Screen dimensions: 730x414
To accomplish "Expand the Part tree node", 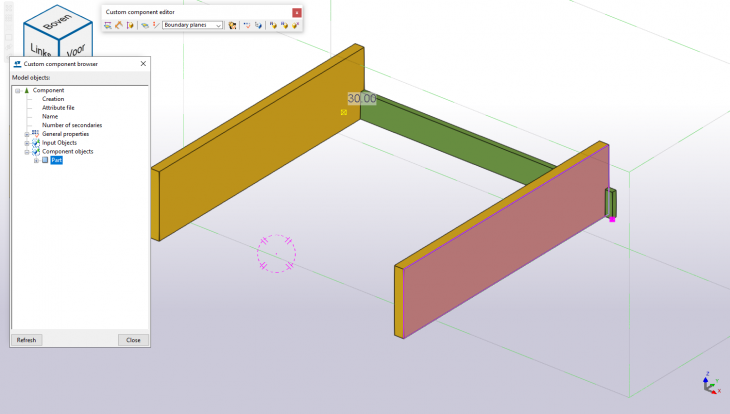I will [36, 161].
